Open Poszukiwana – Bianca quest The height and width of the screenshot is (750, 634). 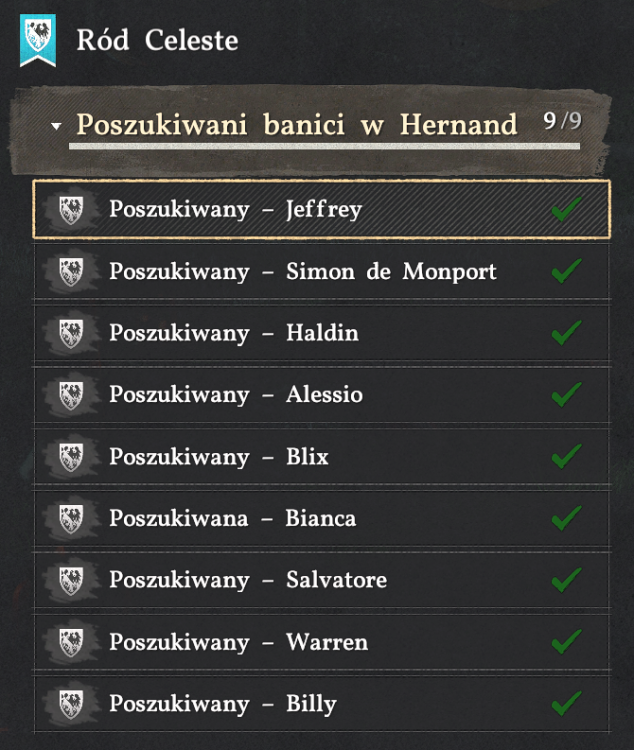pos(322,518)
